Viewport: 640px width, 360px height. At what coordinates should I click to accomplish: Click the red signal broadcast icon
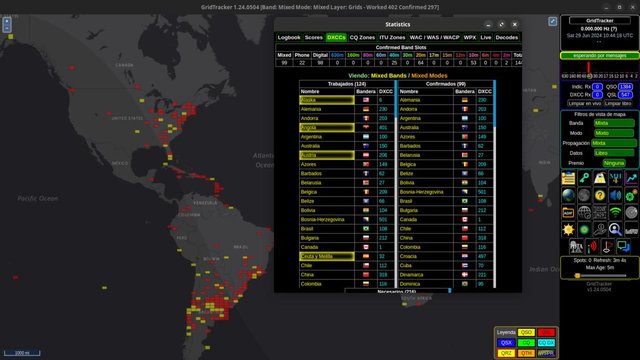coord(592,246)
